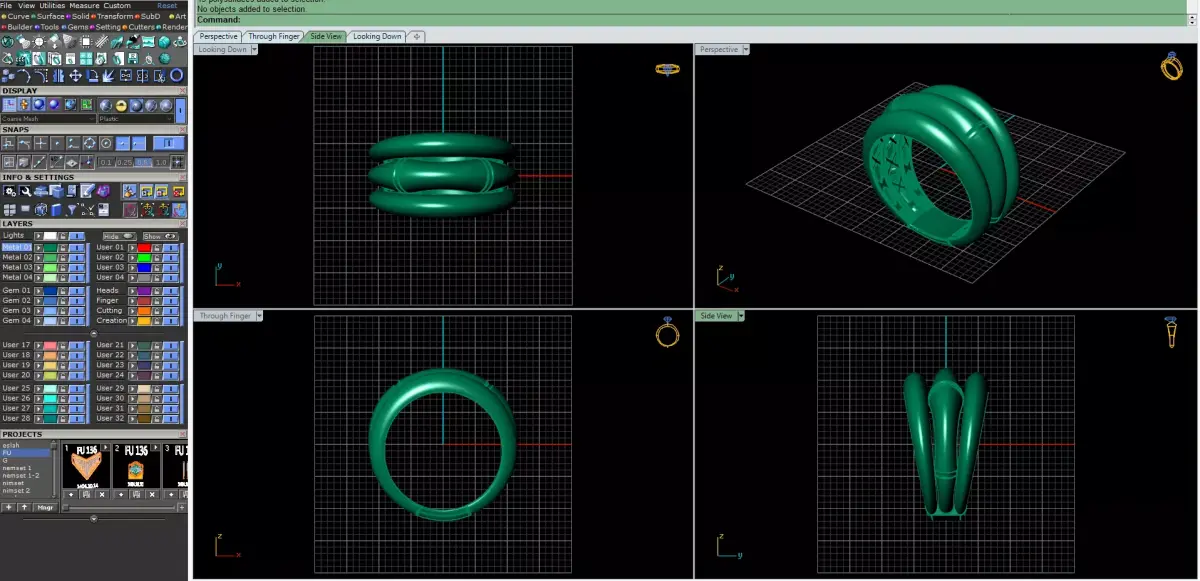
Task: Click the four-way move arrows toolbar icon
Action: pos(75,76)
